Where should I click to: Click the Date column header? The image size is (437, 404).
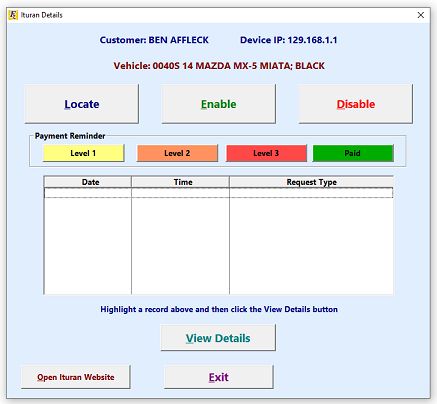click(88, 182)
